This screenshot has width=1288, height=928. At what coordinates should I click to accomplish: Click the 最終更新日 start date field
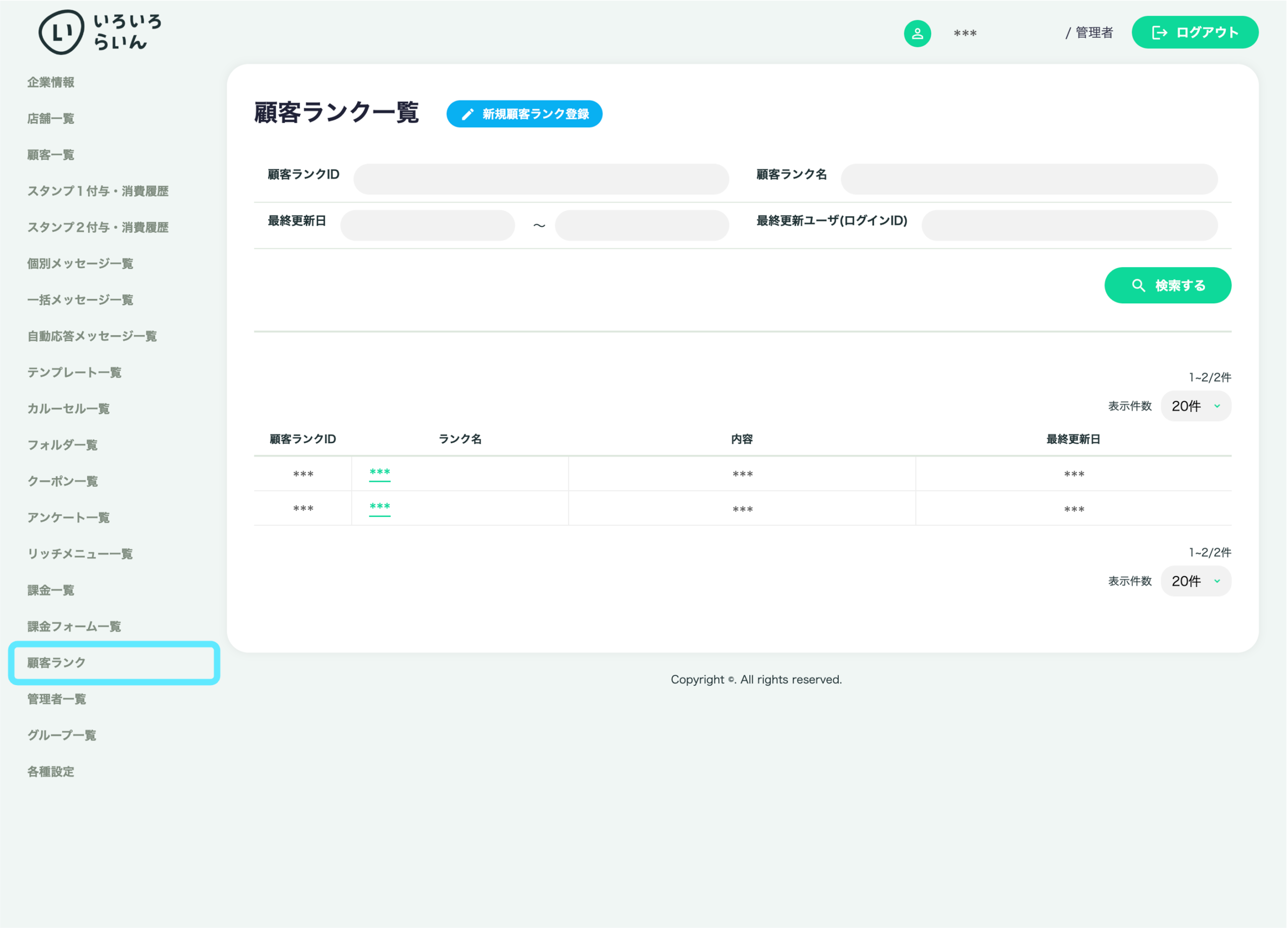point(428,226)
